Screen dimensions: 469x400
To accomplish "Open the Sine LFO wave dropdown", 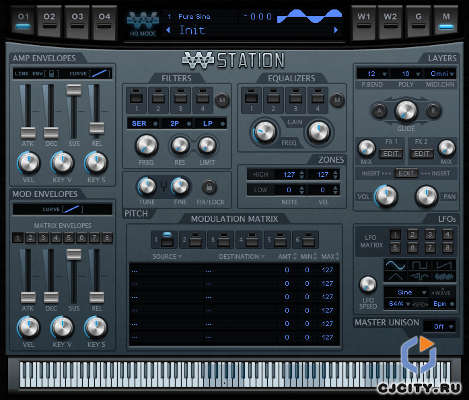I will pyautogui.click(x=408, y=292).
